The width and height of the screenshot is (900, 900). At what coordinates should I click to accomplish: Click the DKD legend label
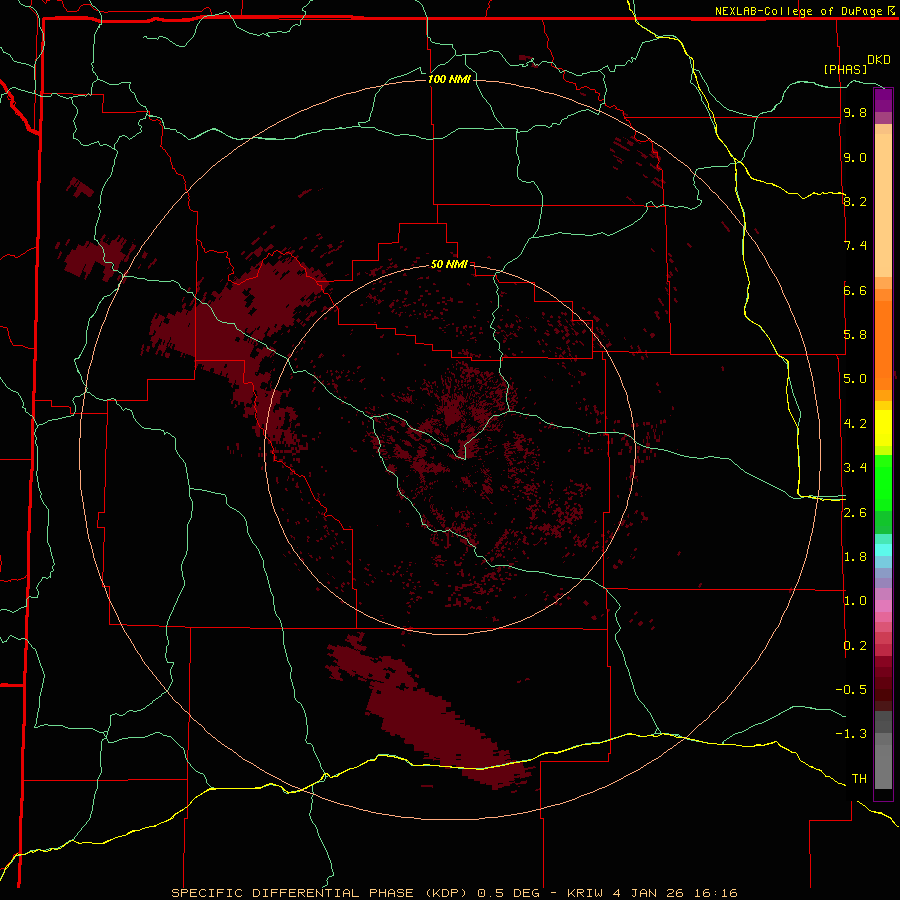coord(879,60)
